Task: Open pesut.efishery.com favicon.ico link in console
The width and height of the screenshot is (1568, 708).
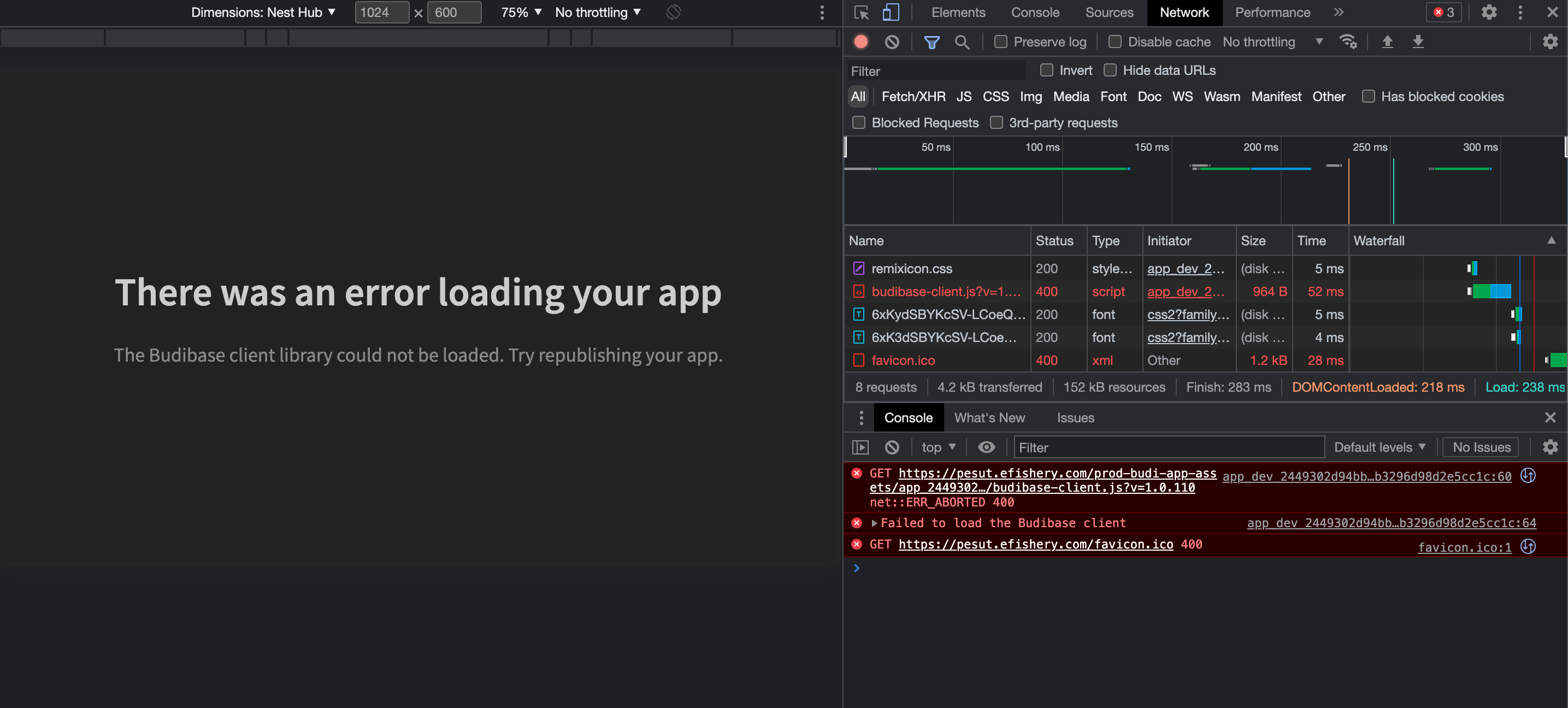Action: 1035,544
